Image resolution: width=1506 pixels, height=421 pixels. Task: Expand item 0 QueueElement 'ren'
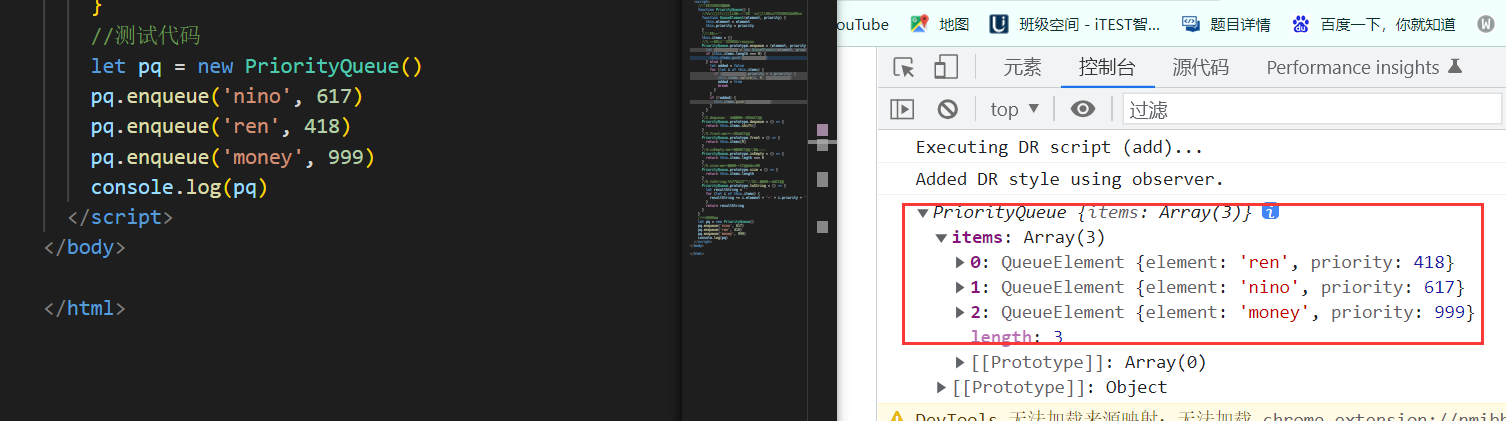(961, 262)
